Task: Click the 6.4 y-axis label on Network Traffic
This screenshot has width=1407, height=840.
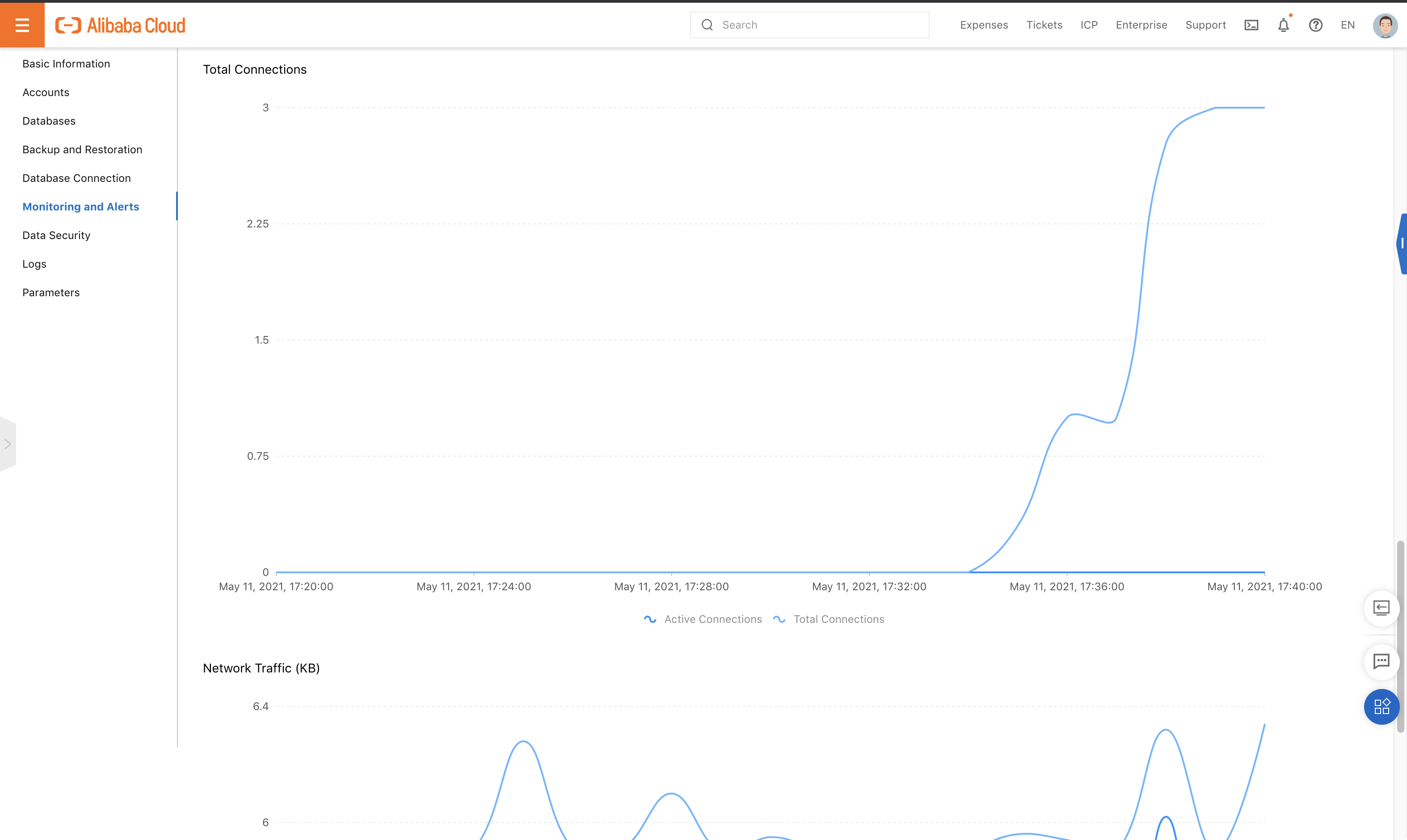Action: [x=261, y=706]
